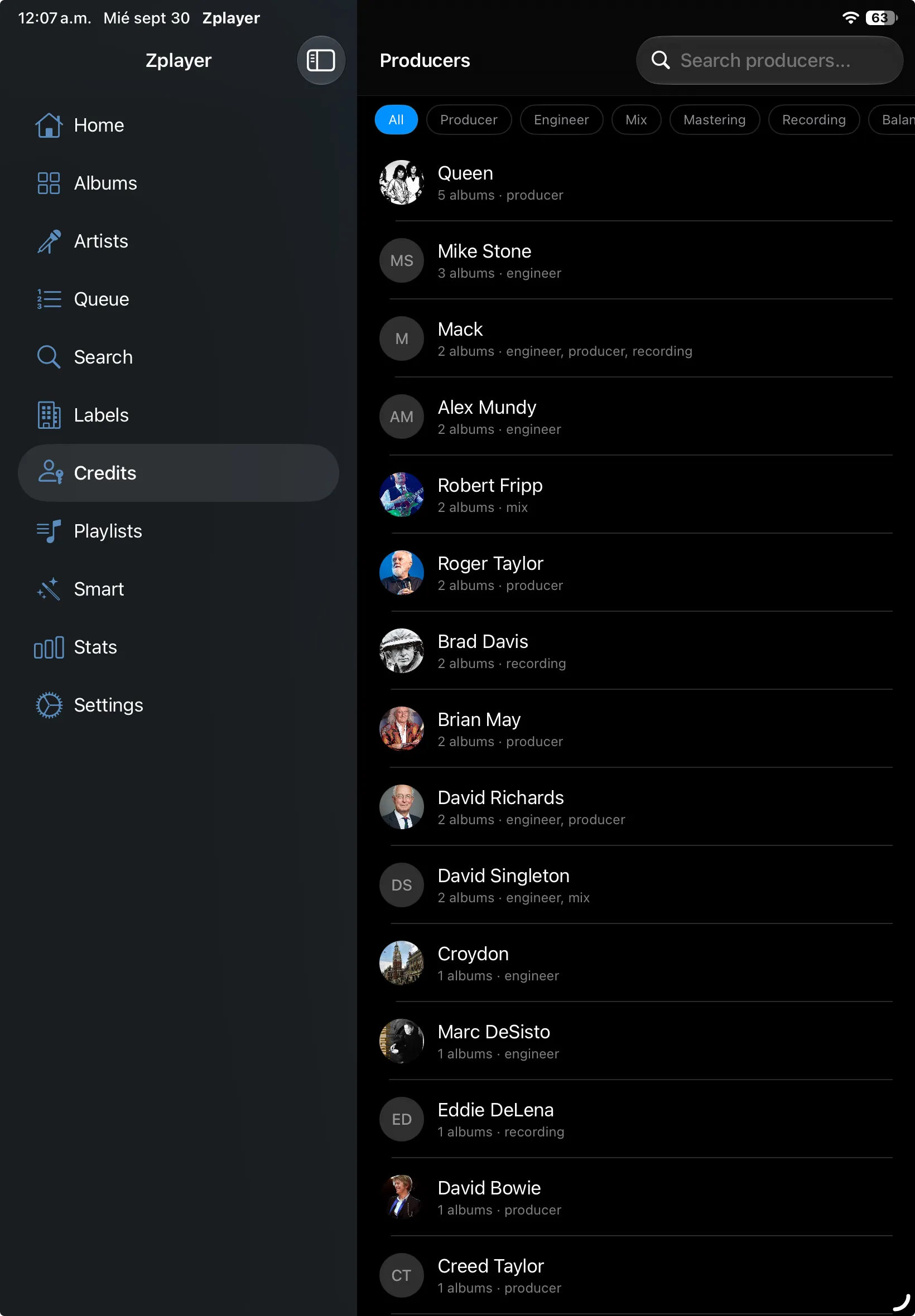Image resolution: width=915 pixels, height=1316 pixels.
Task: Toggle the sidebar panel button
Action: point(320,60)
